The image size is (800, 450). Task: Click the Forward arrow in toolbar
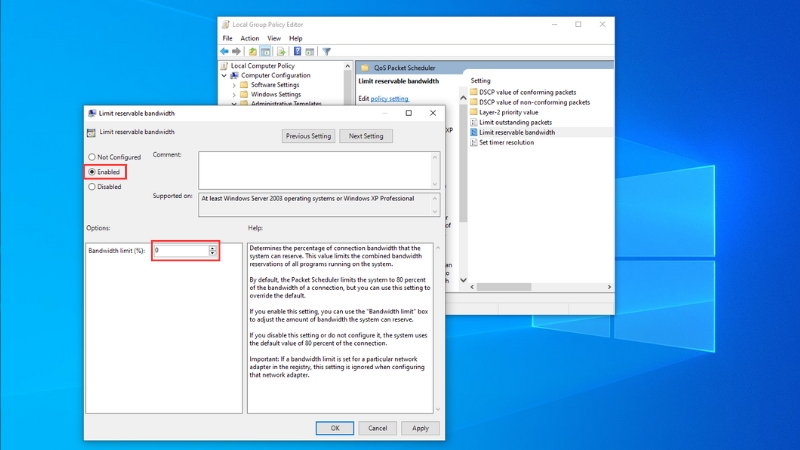click(238, 51)
